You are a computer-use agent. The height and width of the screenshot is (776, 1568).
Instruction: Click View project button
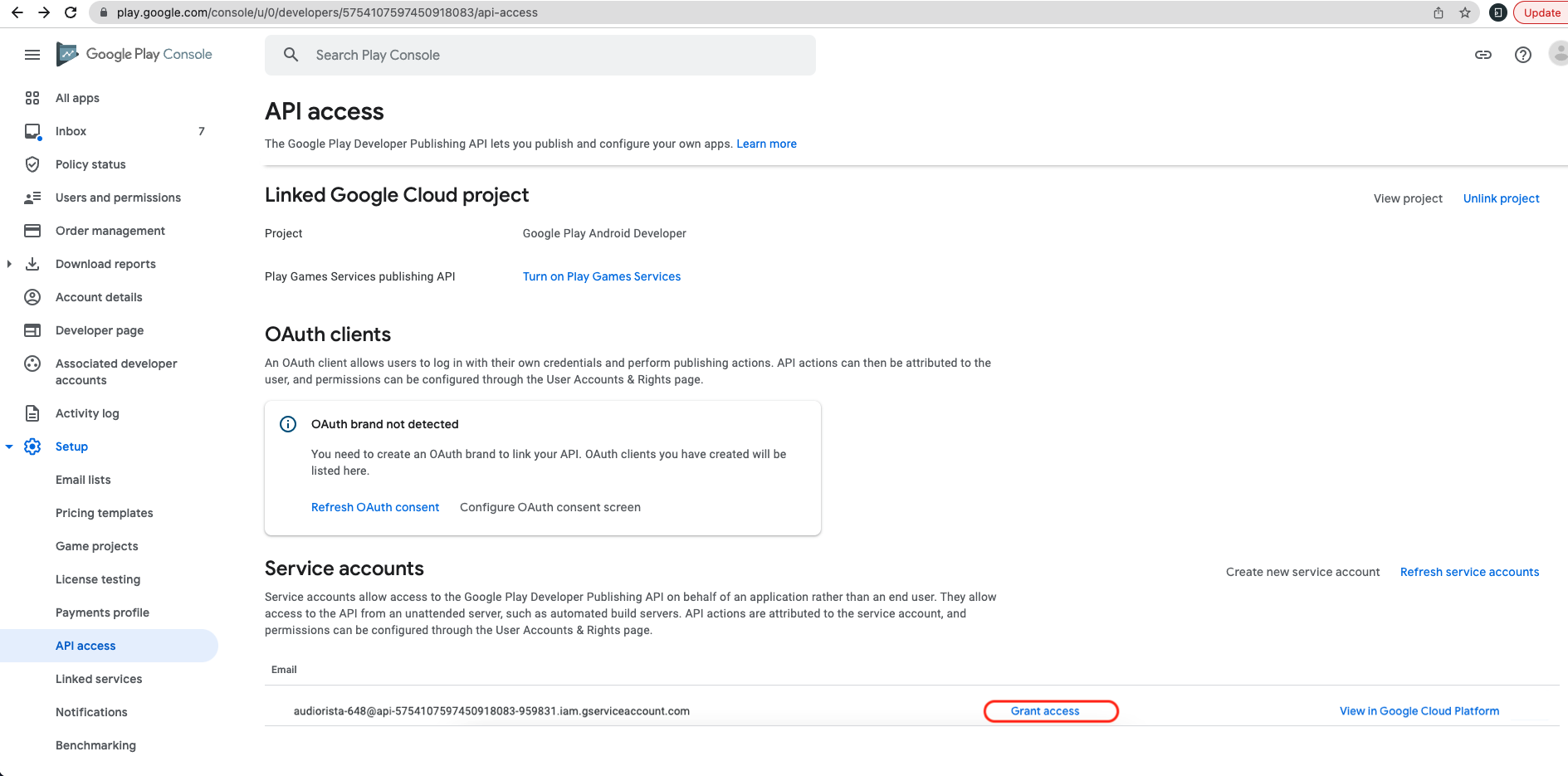1408,198
